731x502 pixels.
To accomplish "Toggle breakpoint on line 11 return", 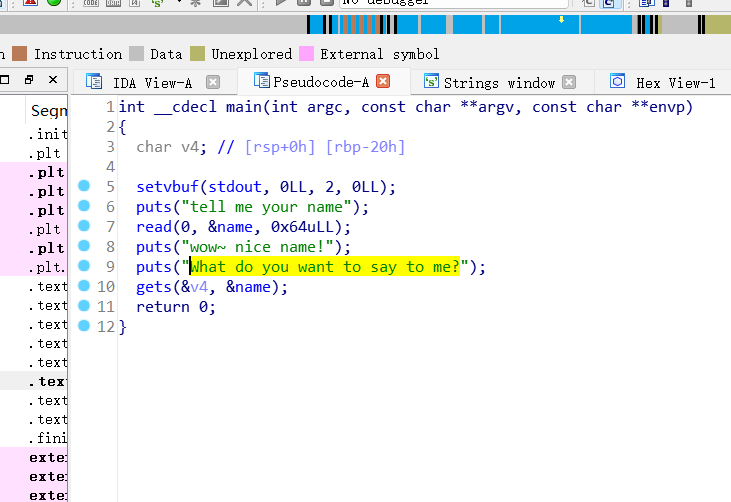I will pyautogui.click(x=84, y=306).
